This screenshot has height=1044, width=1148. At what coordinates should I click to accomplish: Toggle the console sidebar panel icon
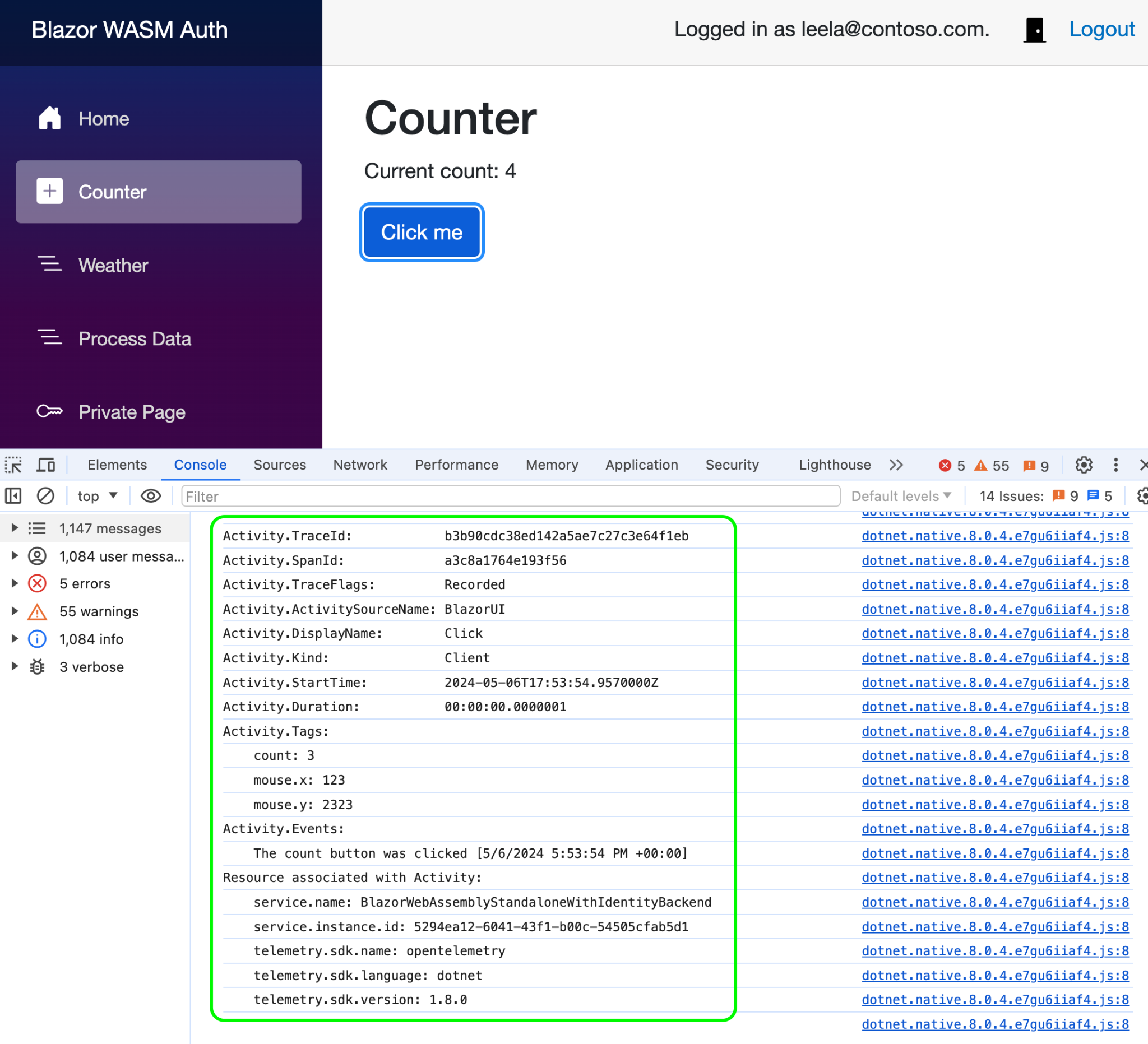[x=13, y=496]
